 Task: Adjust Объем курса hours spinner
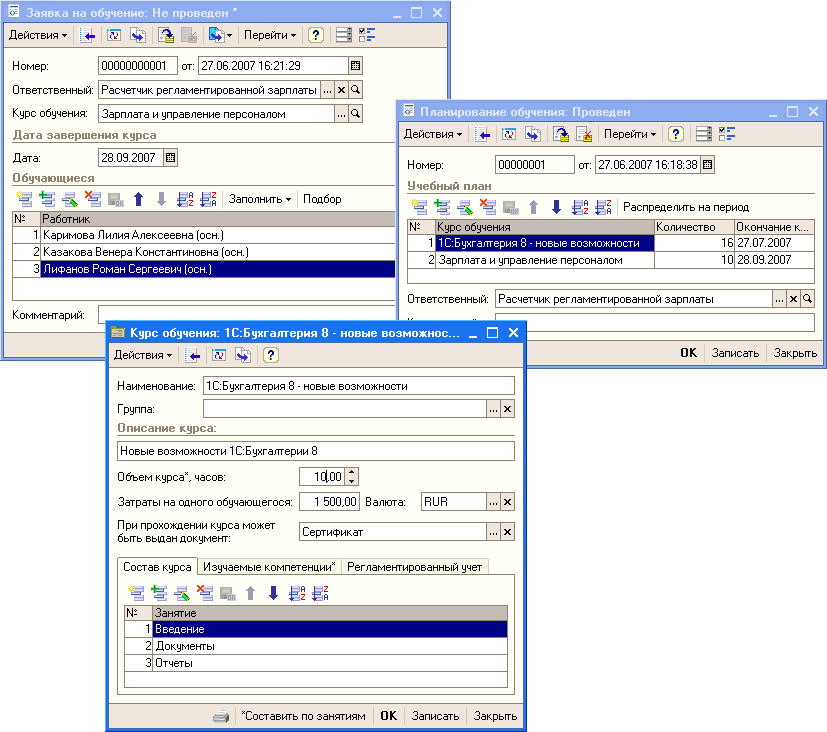point(352,477)
